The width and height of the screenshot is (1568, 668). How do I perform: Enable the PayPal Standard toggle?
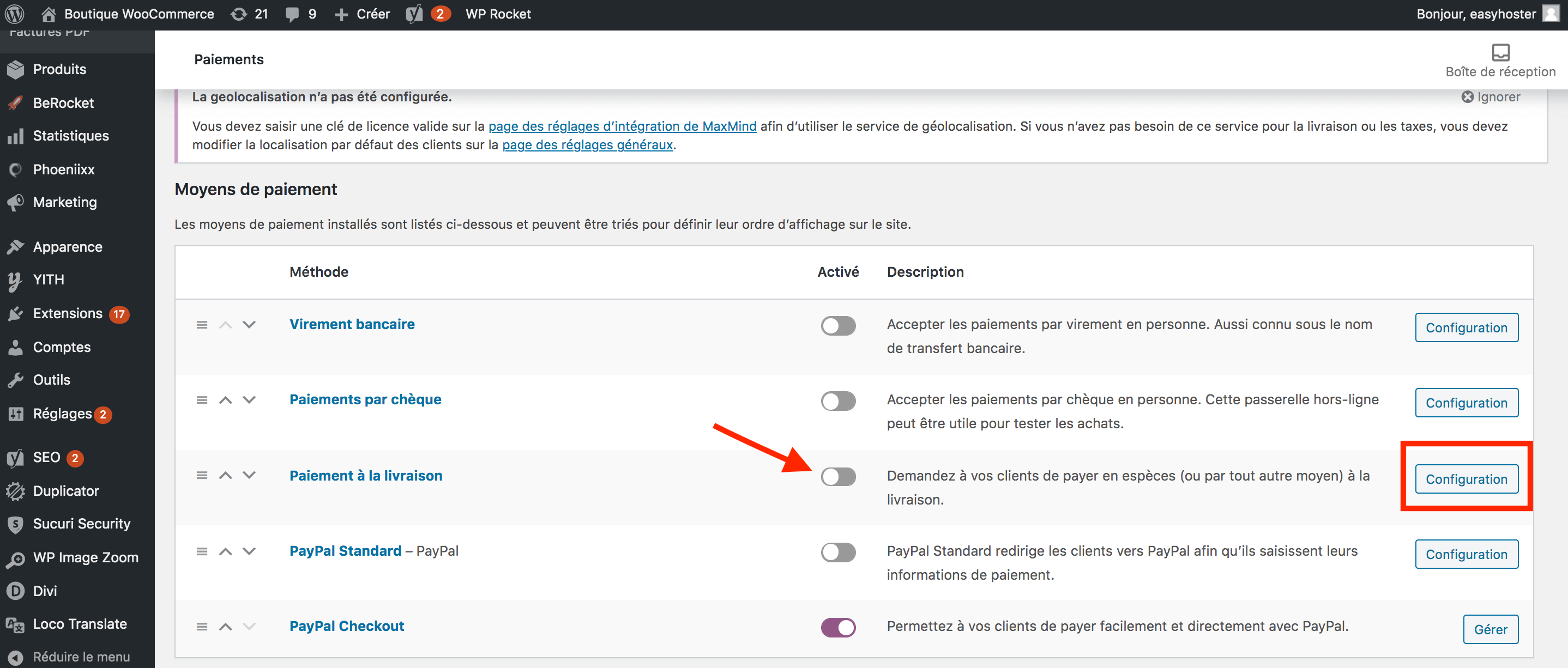838,552
